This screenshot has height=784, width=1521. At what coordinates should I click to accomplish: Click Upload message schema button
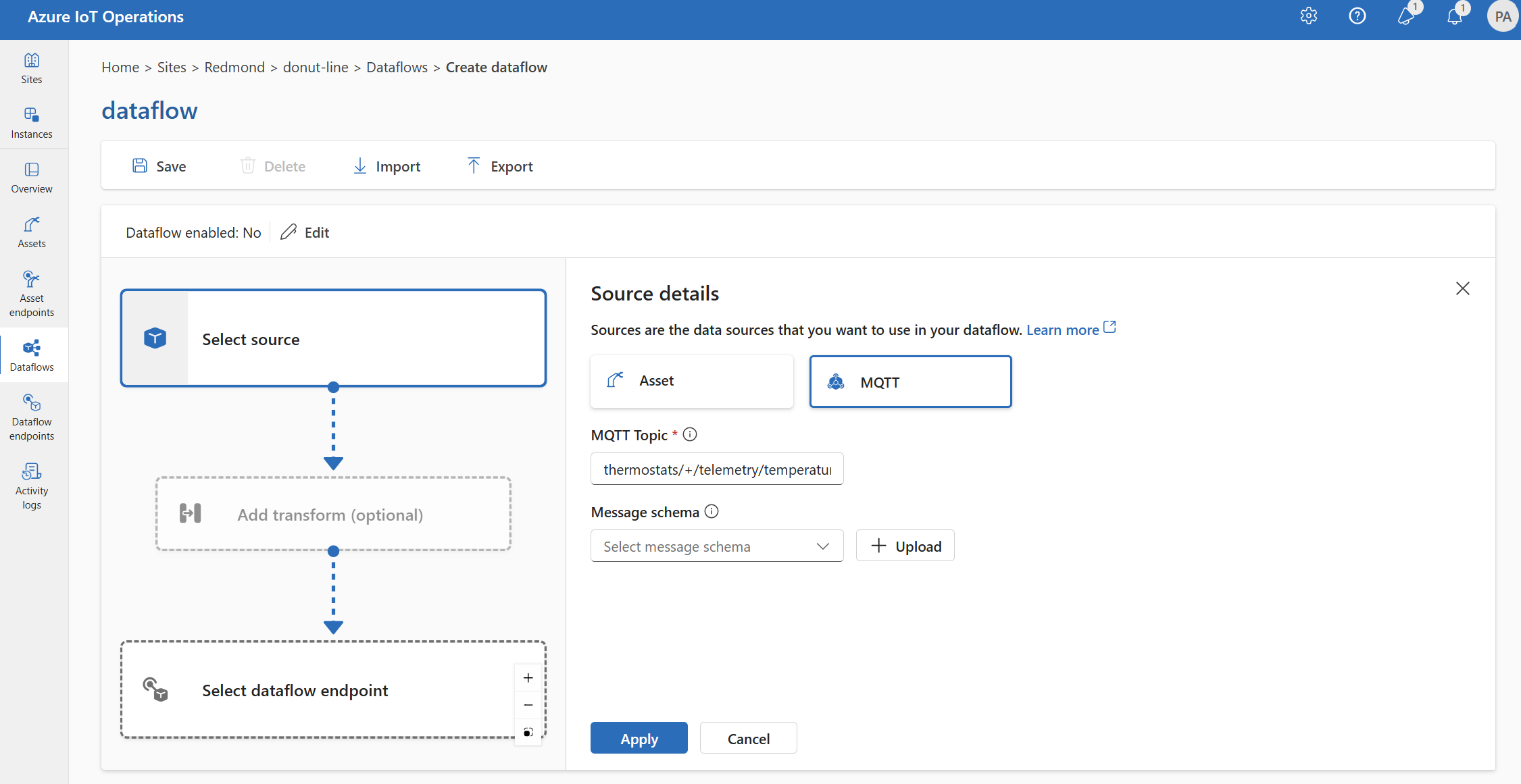pyautogui.click(x=905, y=545)
